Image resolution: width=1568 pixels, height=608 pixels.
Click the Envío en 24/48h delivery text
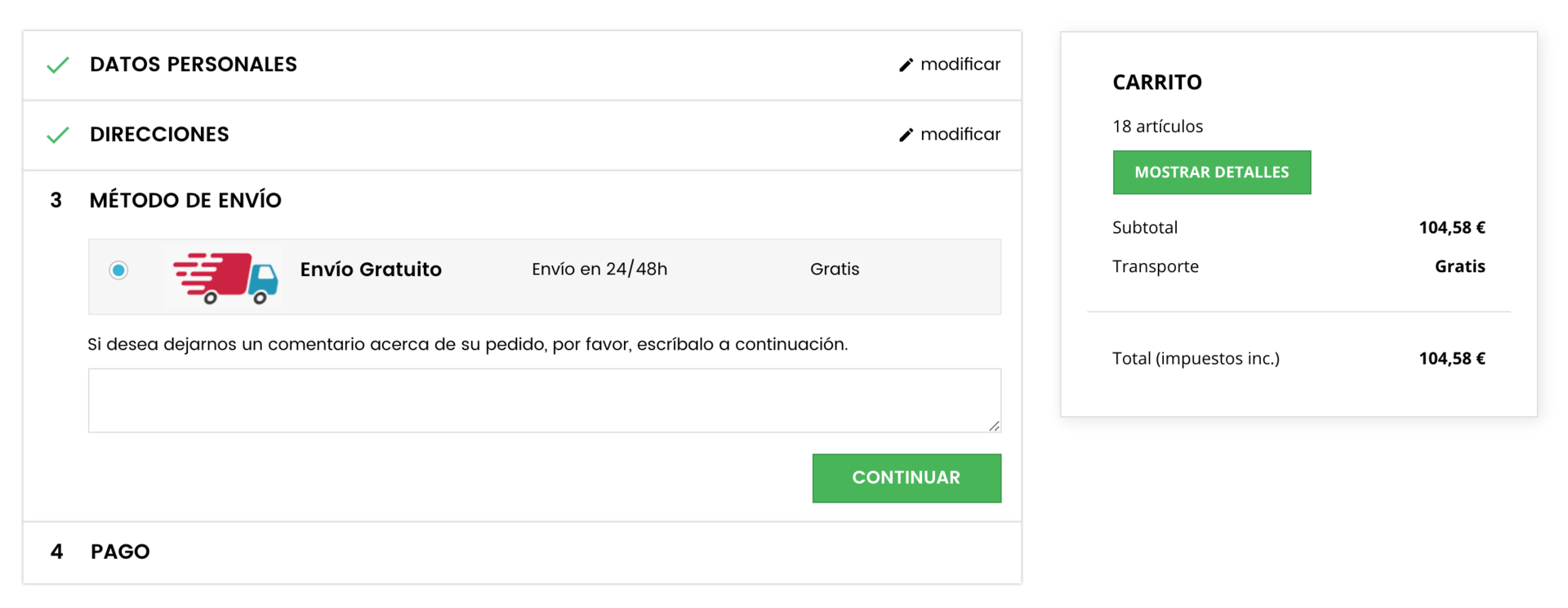(599, 269)
